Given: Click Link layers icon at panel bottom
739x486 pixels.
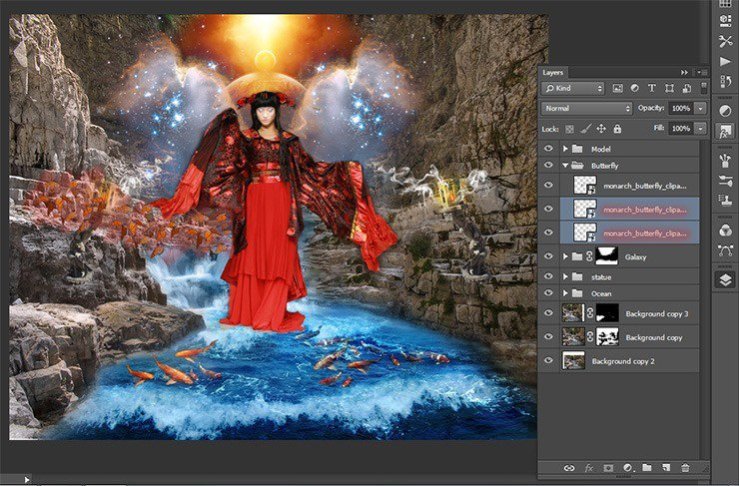Looking at the screenshot, I should [569, 468].
